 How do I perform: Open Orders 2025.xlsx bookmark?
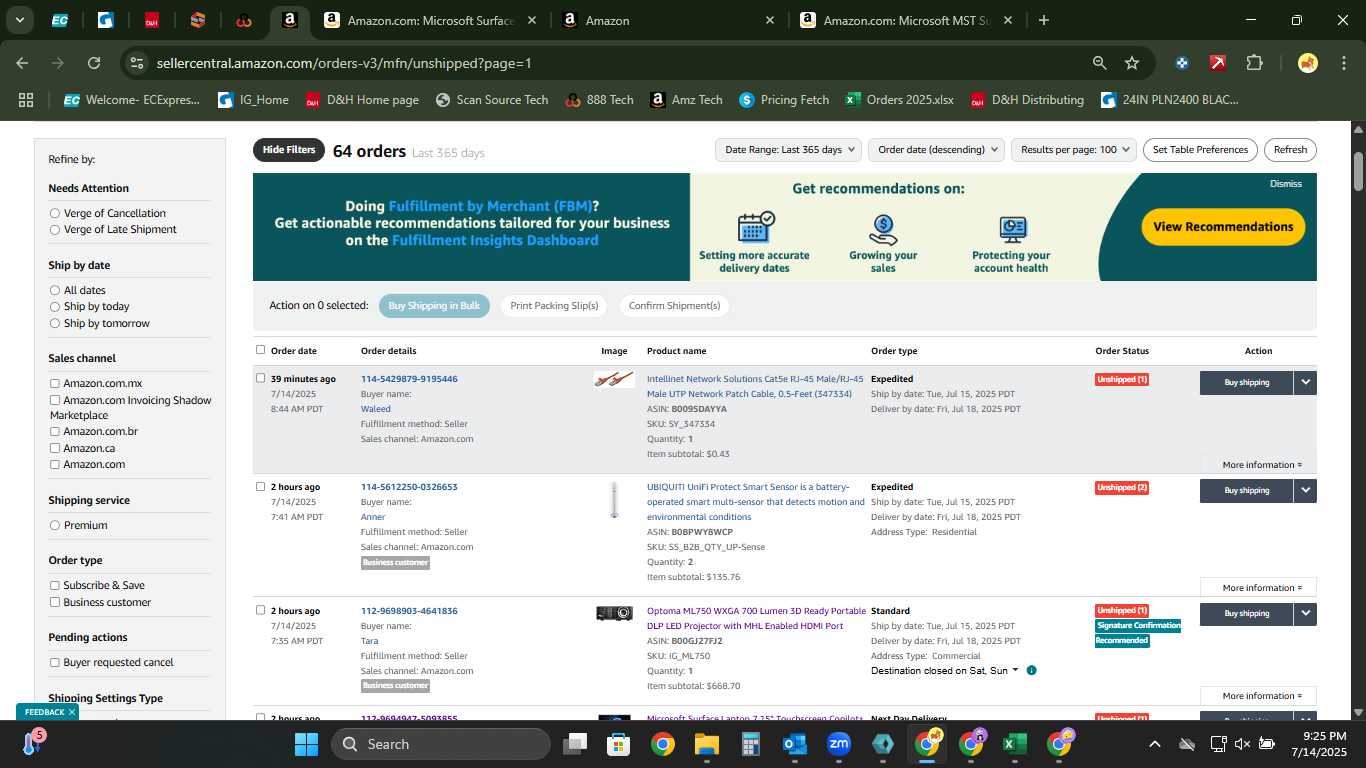(899, 100)
